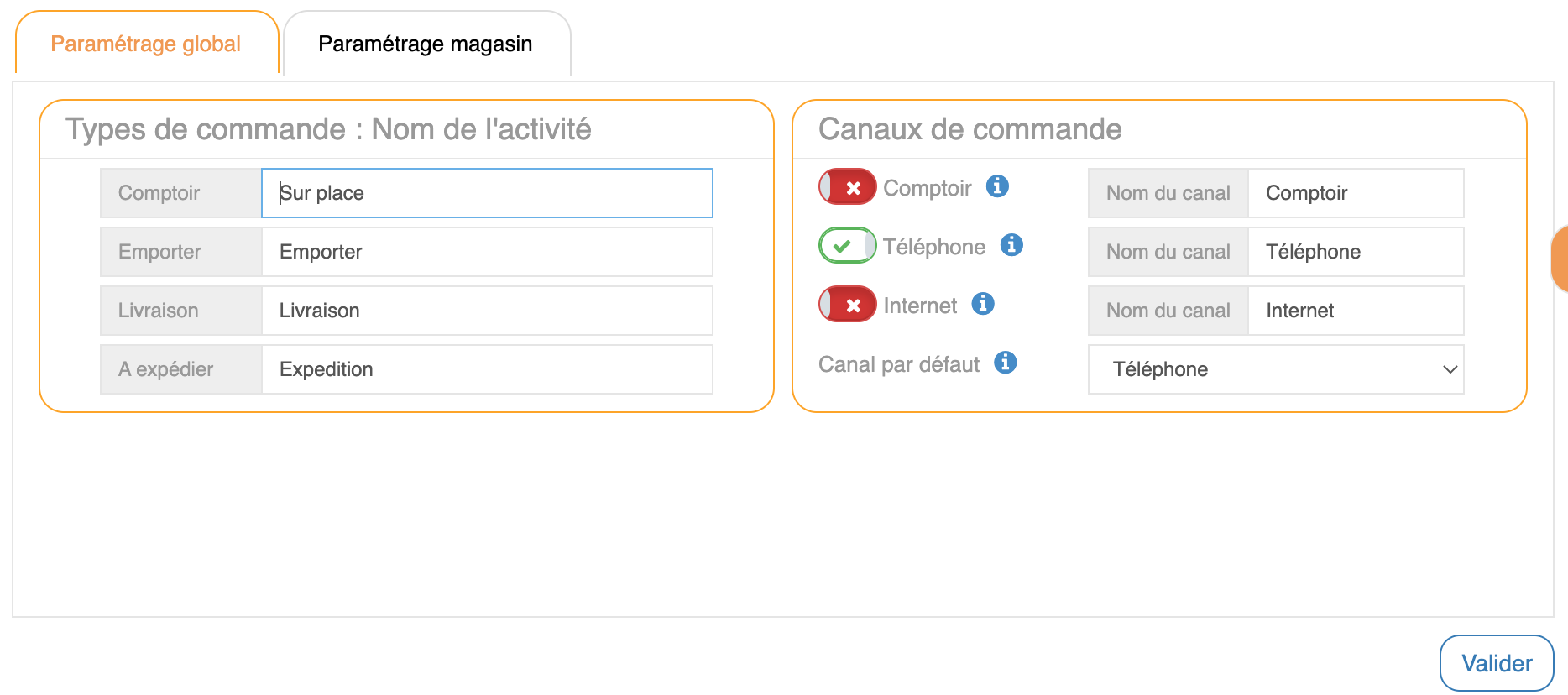The height and width of the screenshot is (695, 1568).
Task: Click info icon next to Comptoir channel
Action: click(x=997, y=186)
